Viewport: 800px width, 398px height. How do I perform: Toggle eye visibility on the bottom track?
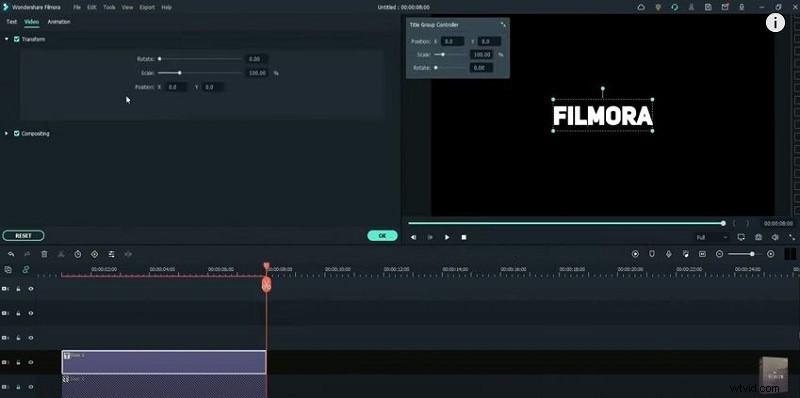[31, 387]
